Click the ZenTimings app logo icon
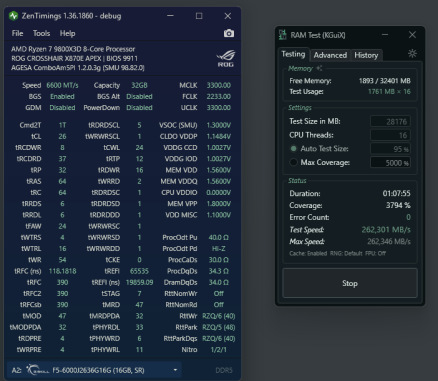438x381 pixels. (14, 16)
